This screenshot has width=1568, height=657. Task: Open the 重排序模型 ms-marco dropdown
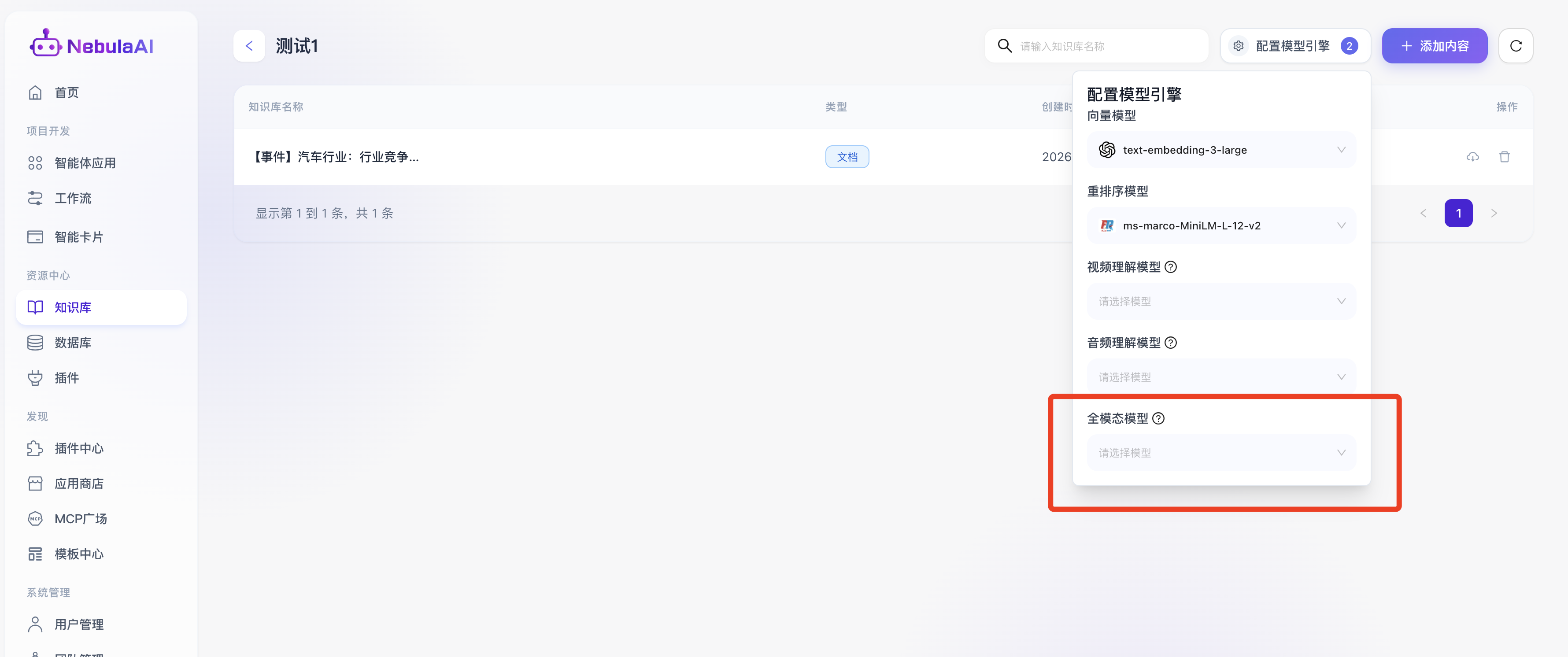coord(1221,226)
